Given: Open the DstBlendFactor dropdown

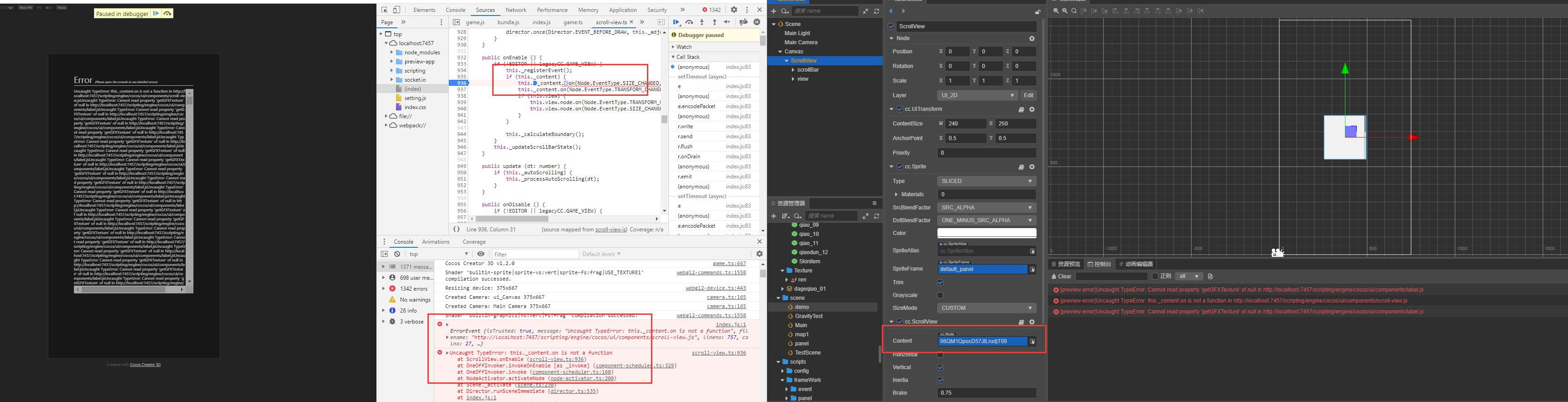Looking at the screenshot, I should 987,220.
